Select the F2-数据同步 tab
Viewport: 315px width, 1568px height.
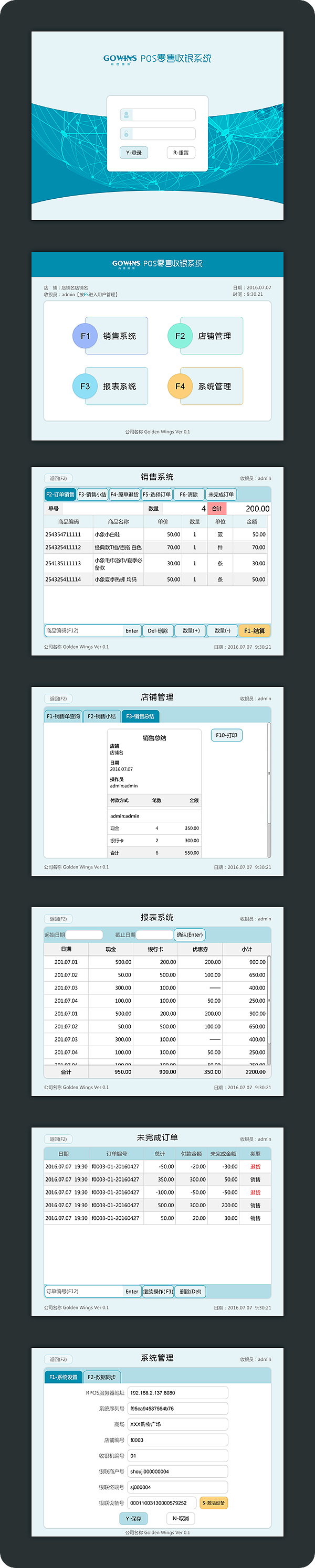[102, 1377]
